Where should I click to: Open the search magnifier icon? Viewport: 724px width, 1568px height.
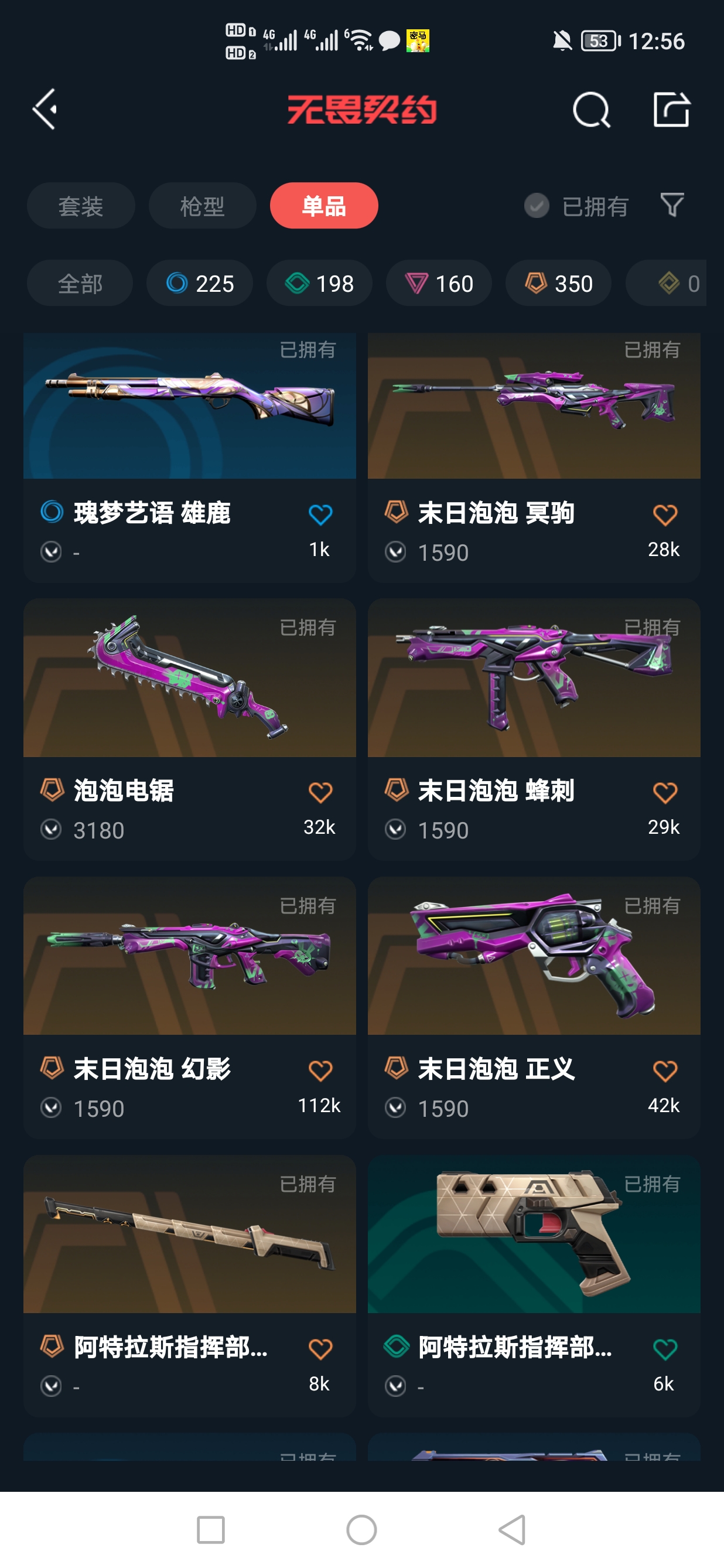pyautogui.click(x=592, y=110)
